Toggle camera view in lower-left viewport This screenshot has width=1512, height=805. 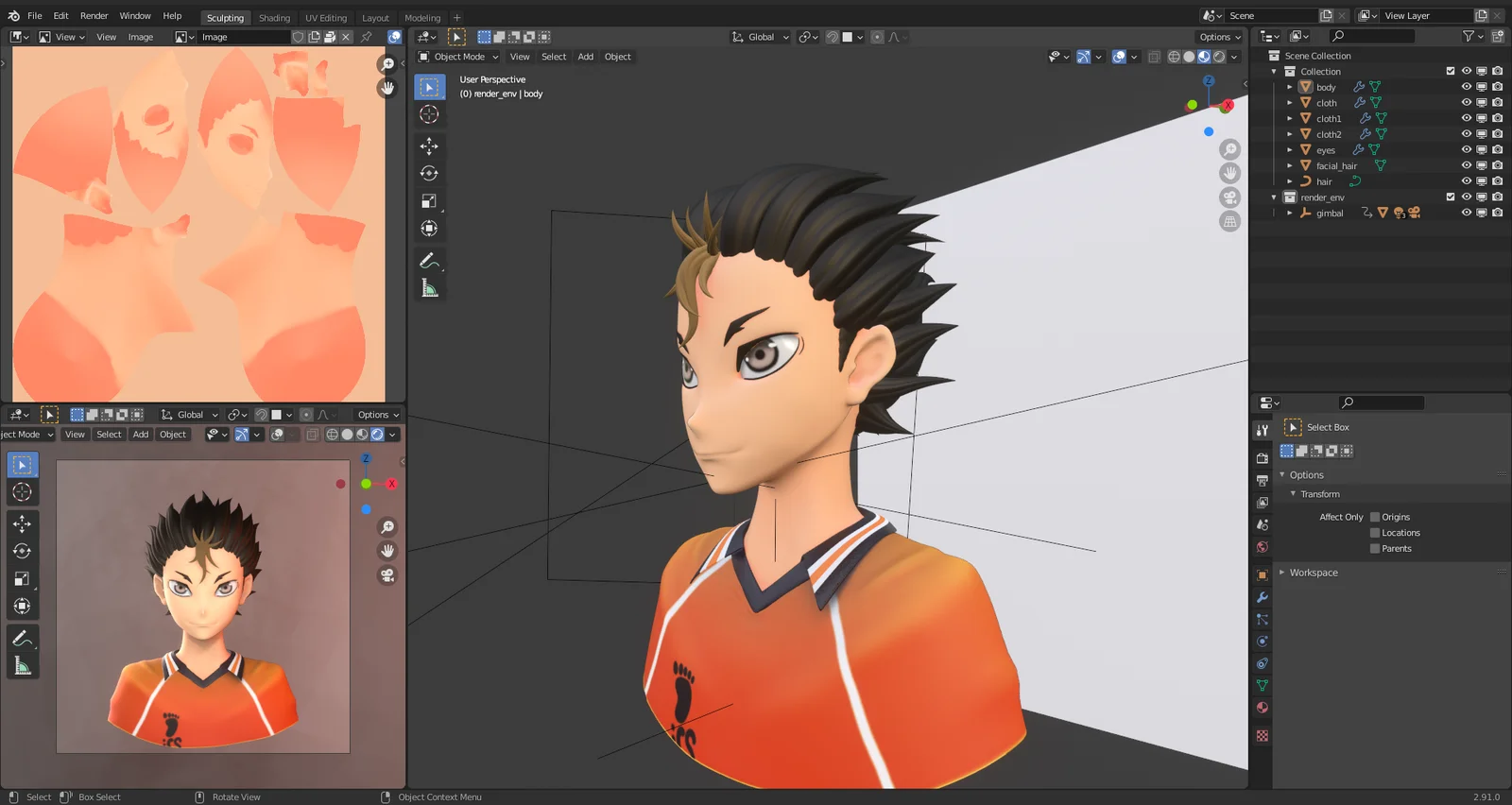pos(387,575)
